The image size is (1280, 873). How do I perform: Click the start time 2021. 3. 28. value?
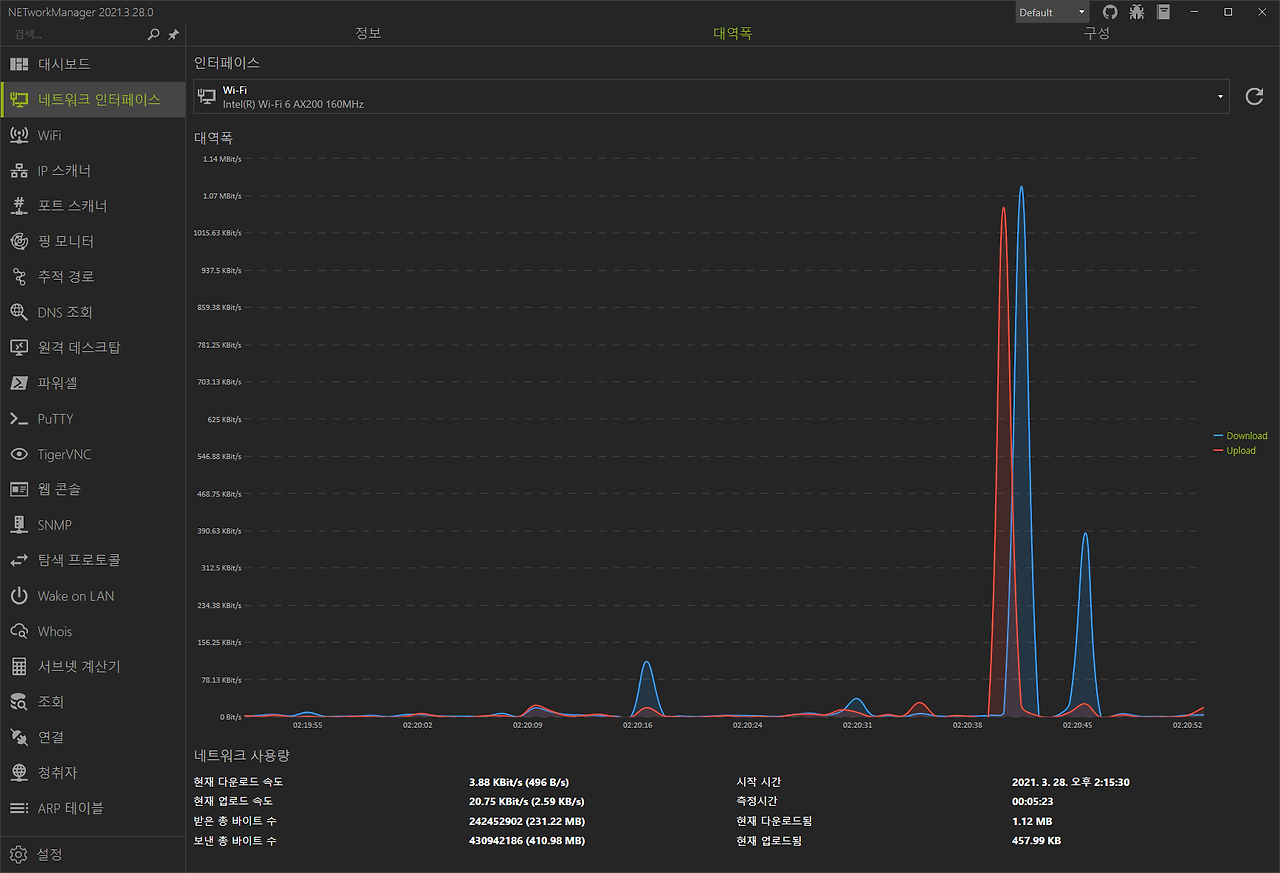[1071, 782]
